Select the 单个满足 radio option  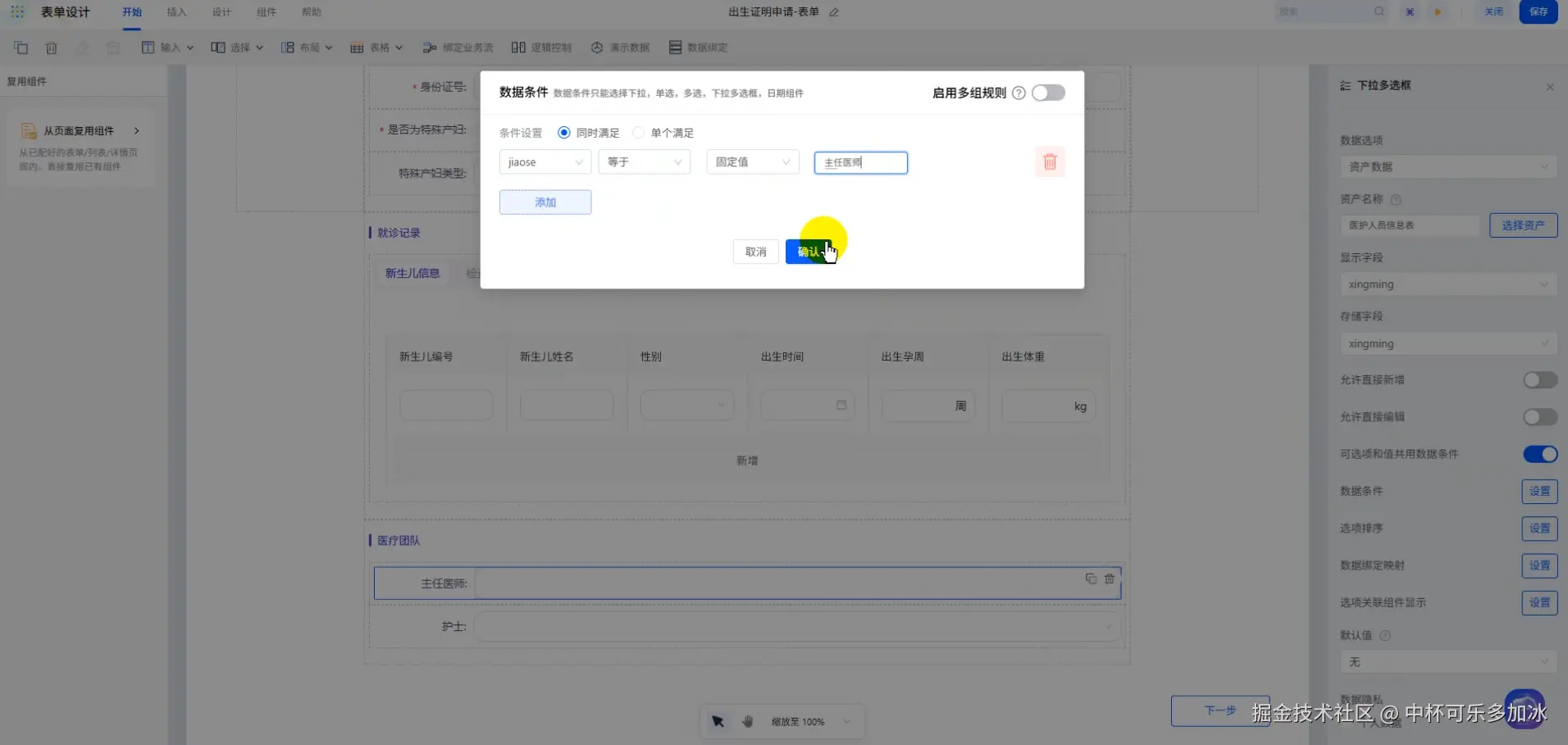638,133
